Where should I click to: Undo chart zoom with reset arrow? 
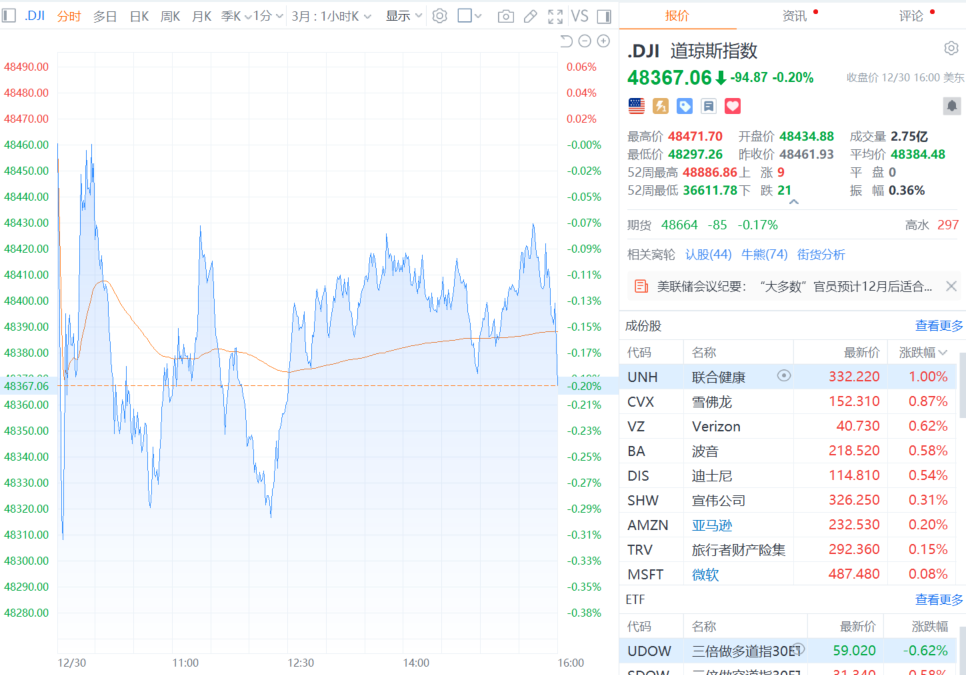(566, 41)
